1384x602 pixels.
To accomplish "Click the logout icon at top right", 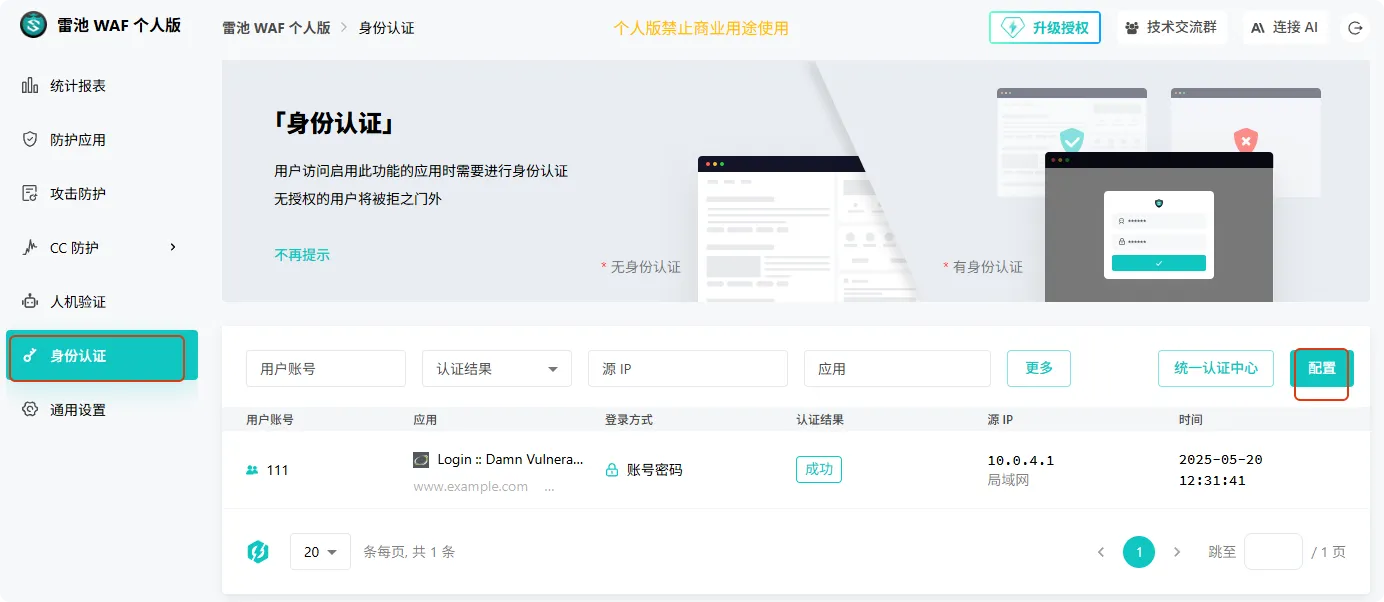I will click(x=1356, y=28).
